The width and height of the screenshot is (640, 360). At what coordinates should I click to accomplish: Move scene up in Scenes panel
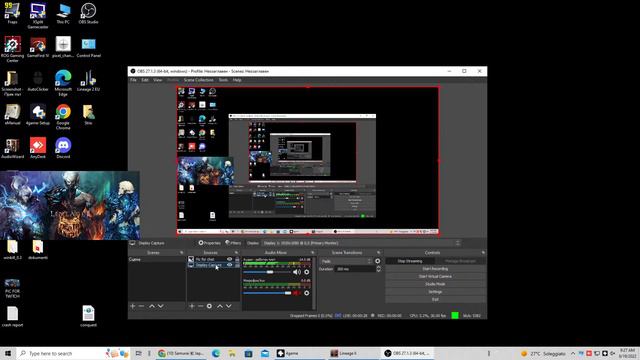click(152, 306)
